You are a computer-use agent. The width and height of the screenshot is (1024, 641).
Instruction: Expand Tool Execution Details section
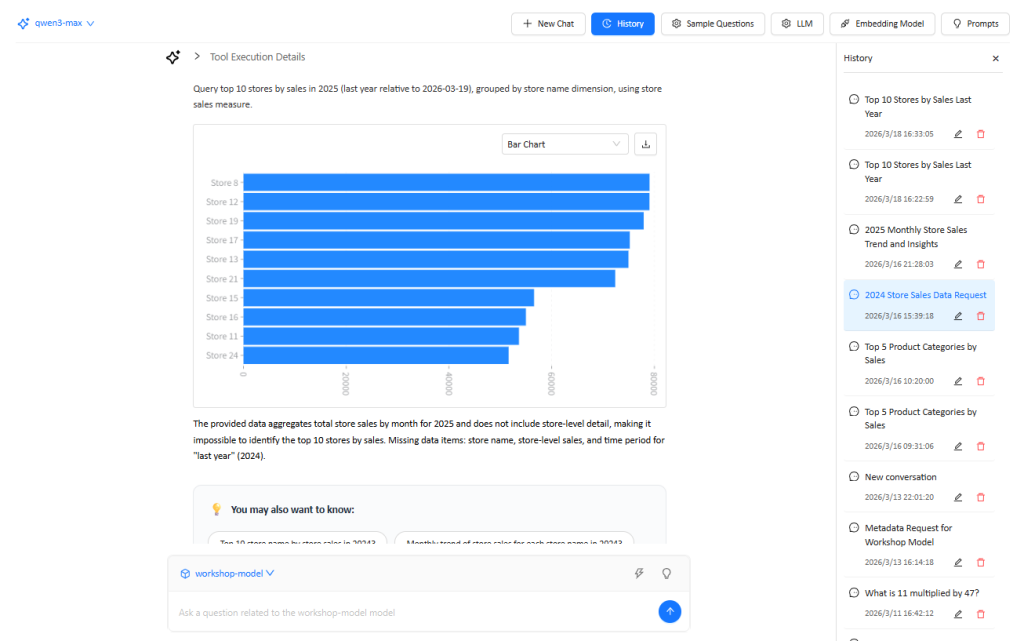tap(198, 57)
